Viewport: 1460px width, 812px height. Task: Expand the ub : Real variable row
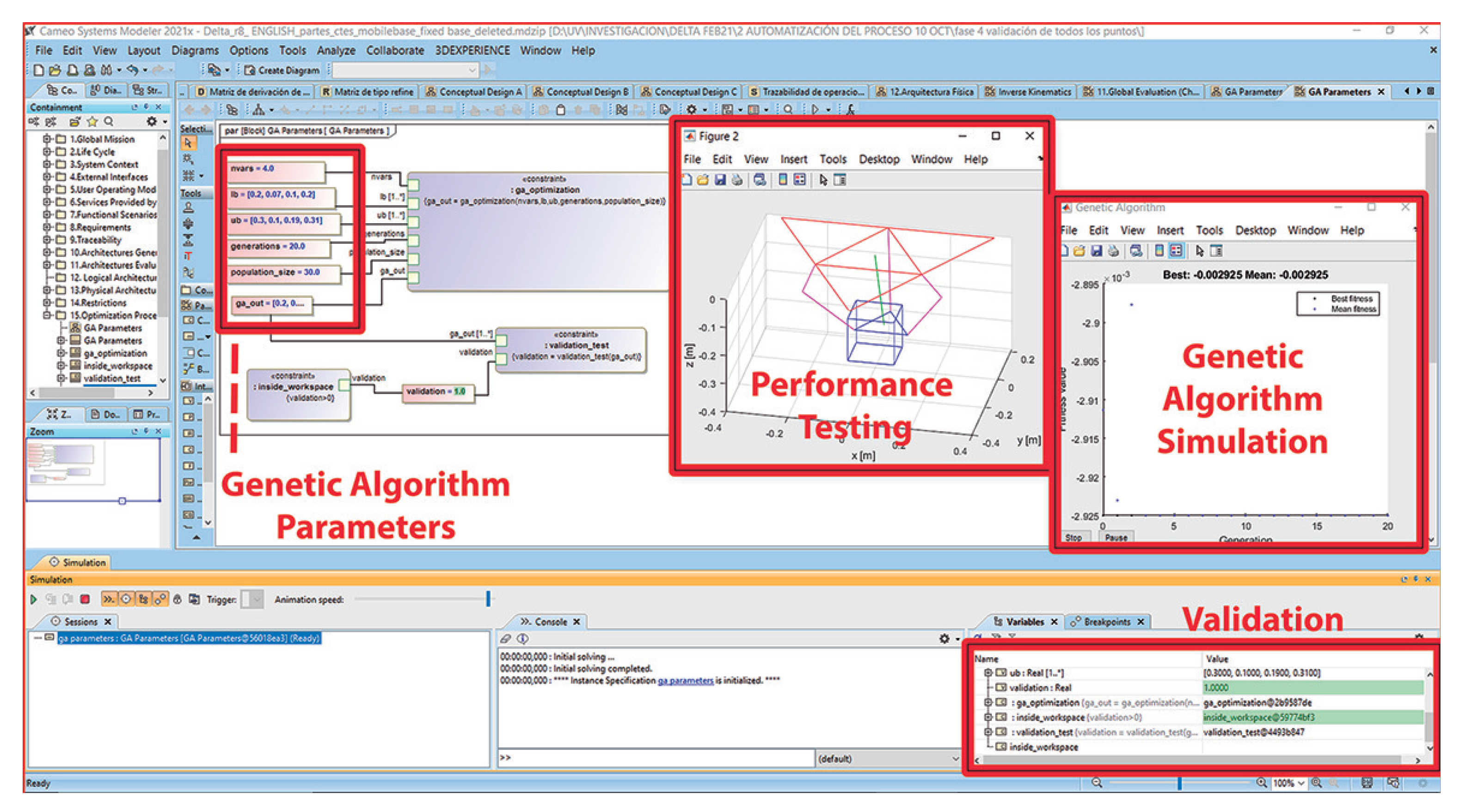click(988, 672)
